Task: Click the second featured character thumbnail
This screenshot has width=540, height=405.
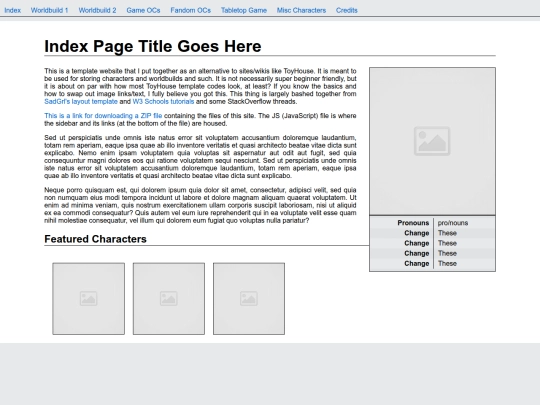Action: 169,299
